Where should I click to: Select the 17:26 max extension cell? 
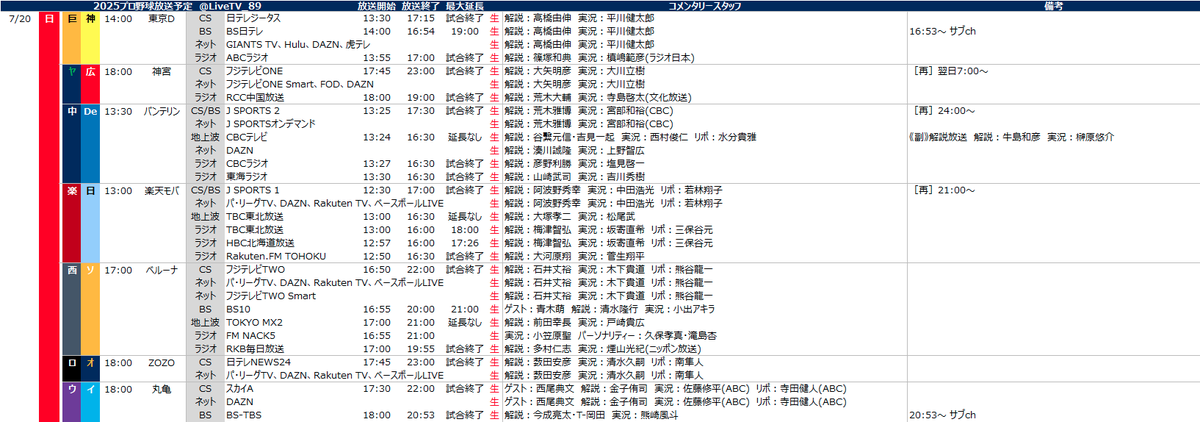coord(466,243)
